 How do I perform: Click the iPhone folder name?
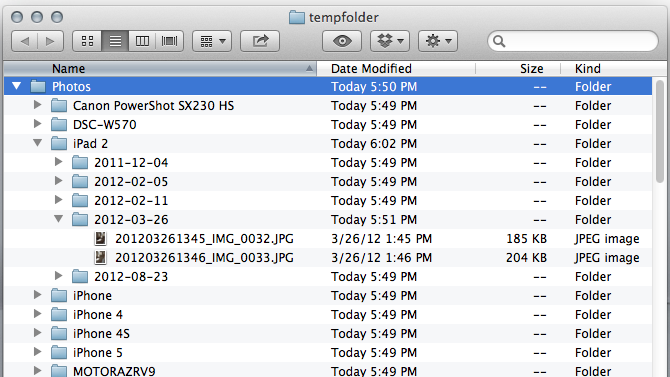click(92, 295)
